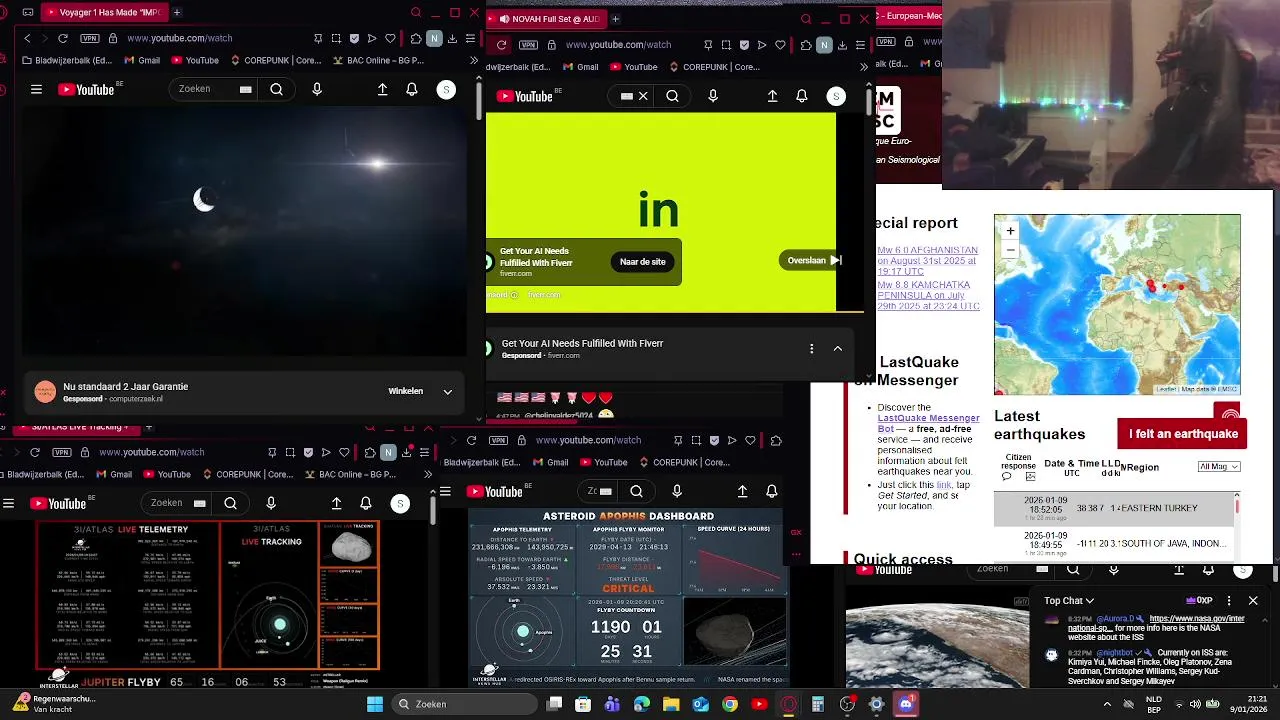Open Opera GX from taskbar
The width and height of the screenshot is (1280, 720).
tap(789, 704)
